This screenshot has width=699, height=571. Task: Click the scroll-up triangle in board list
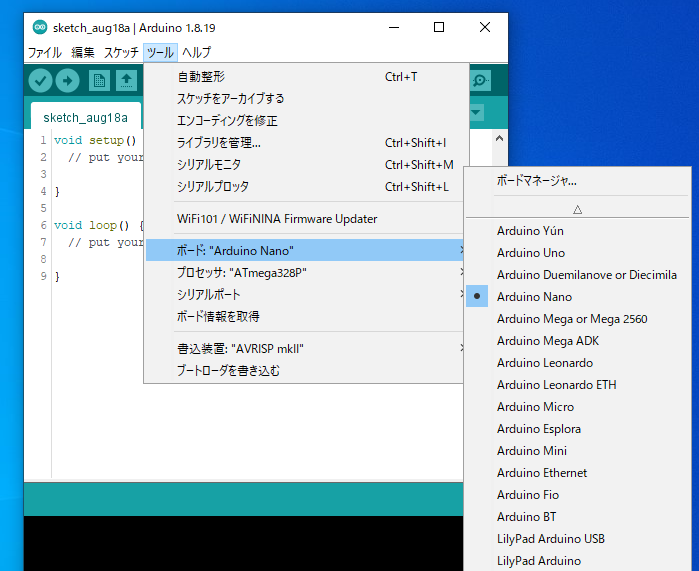pyautogui.click(x=577, y=209)
